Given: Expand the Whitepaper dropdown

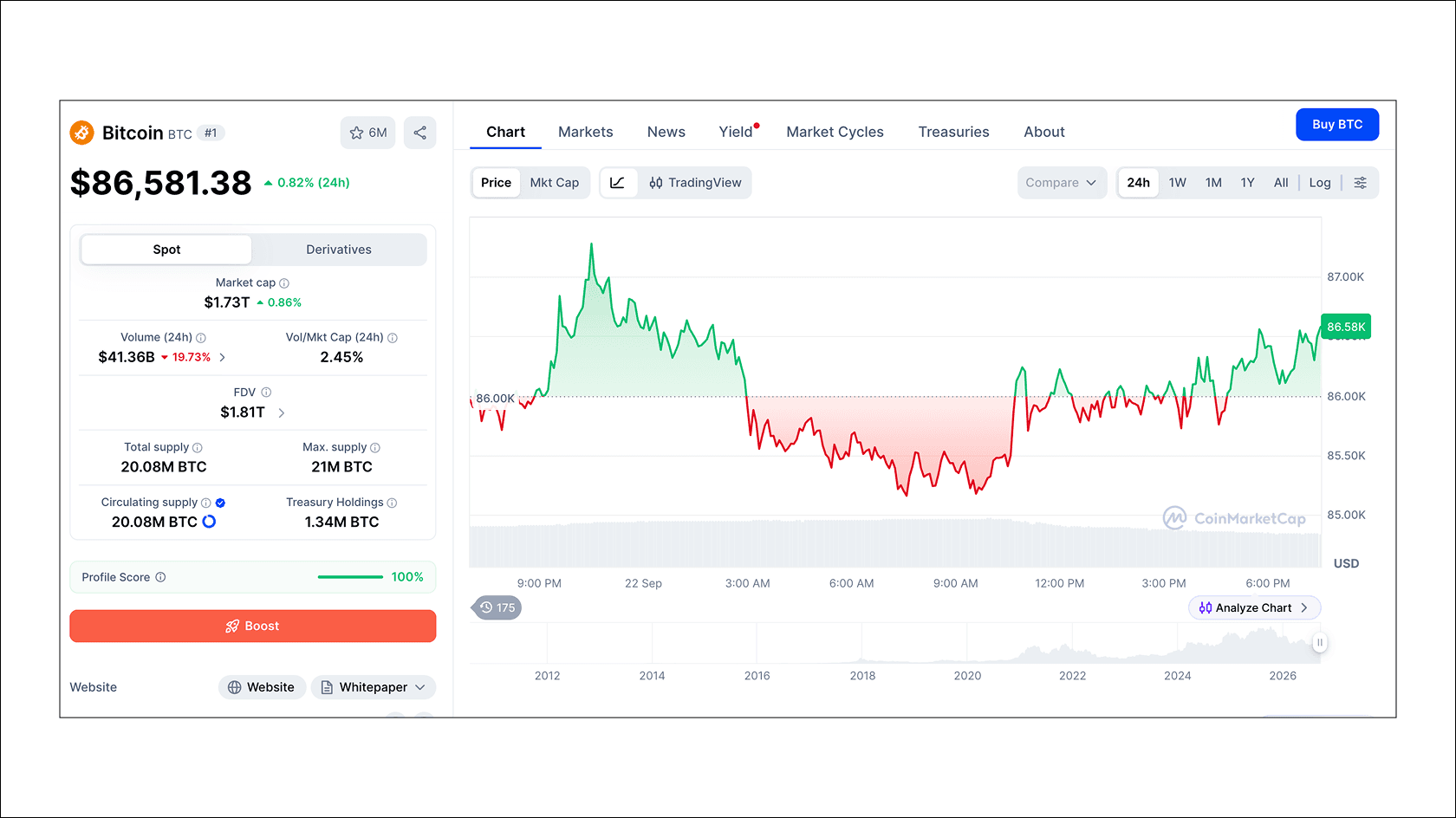Looking at the screenshot, I should 374,687.
